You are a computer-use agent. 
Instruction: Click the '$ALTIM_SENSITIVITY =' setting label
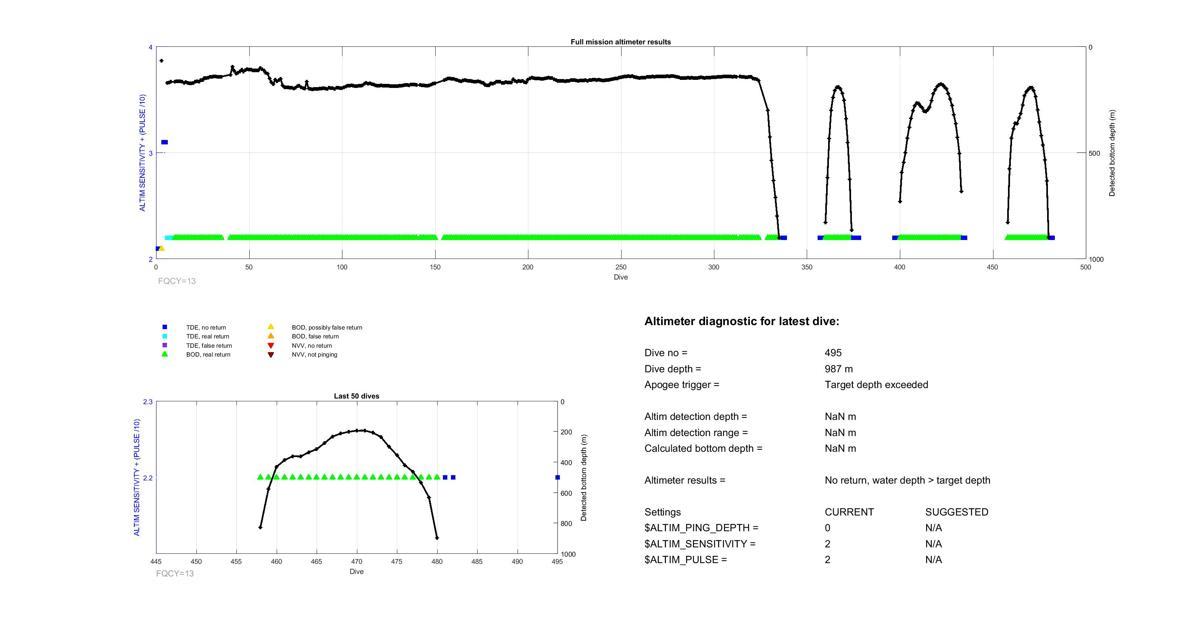tap(700, 544)
